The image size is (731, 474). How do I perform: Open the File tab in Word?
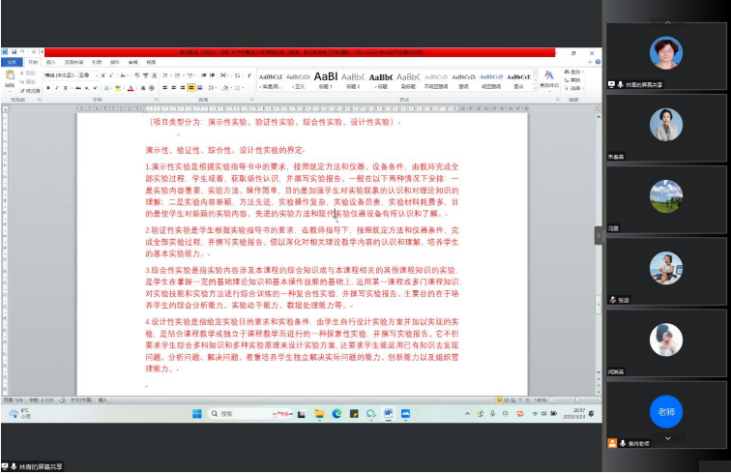[x=11, y=62]
